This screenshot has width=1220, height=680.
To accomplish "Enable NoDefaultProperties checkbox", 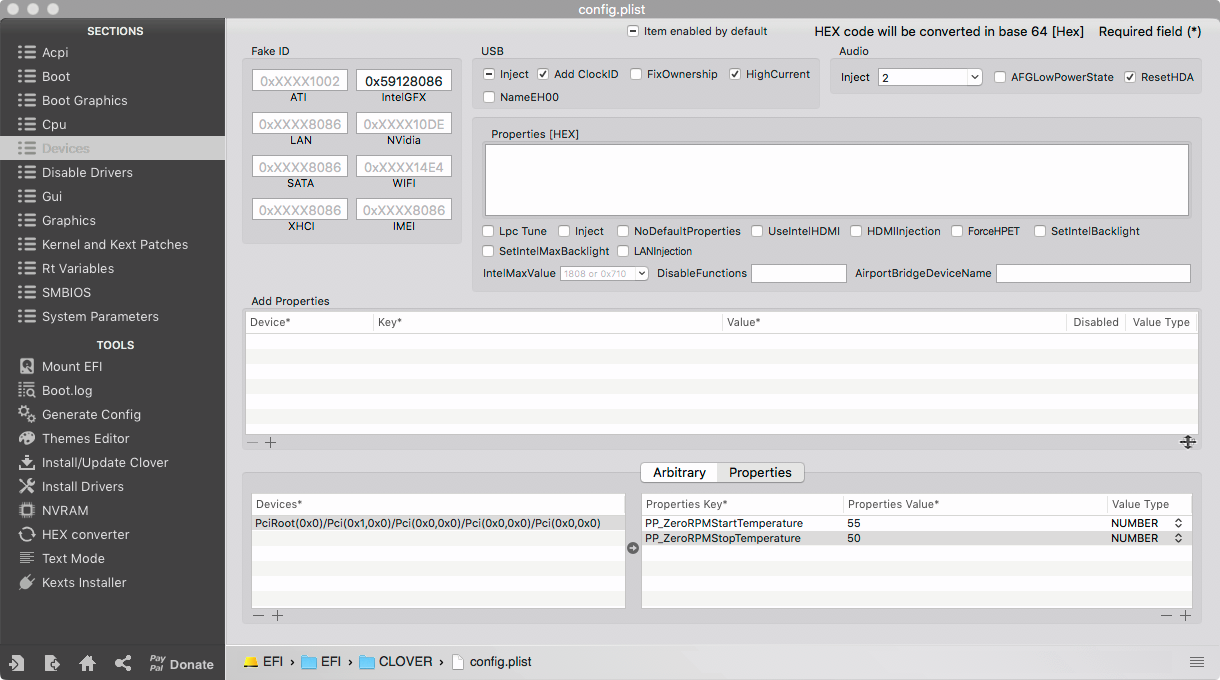I will 623,231.
